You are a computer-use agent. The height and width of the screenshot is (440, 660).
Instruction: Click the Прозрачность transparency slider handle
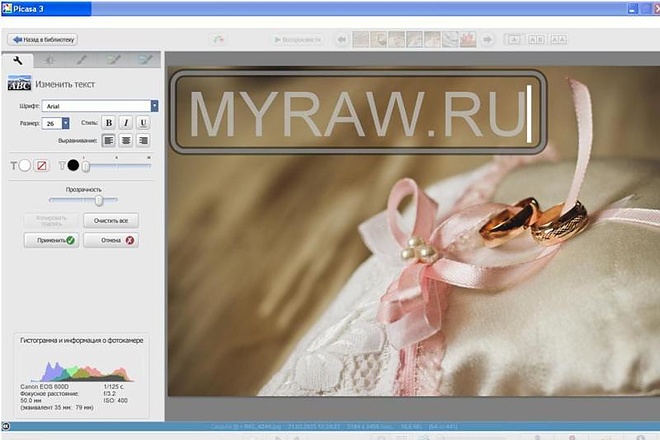point(99,200)
